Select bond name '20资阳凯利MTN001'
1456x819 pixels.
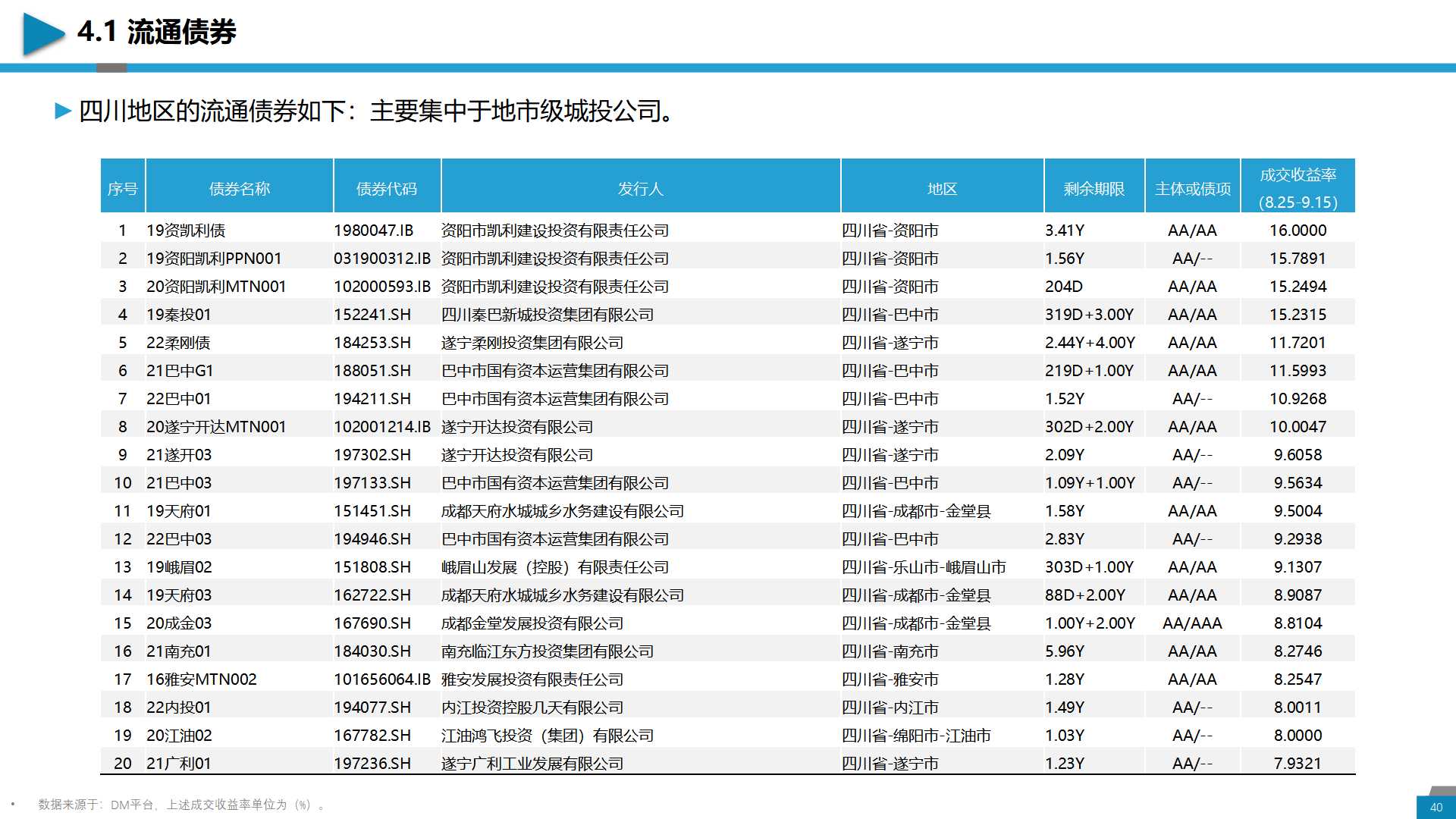tap(216, 287)
